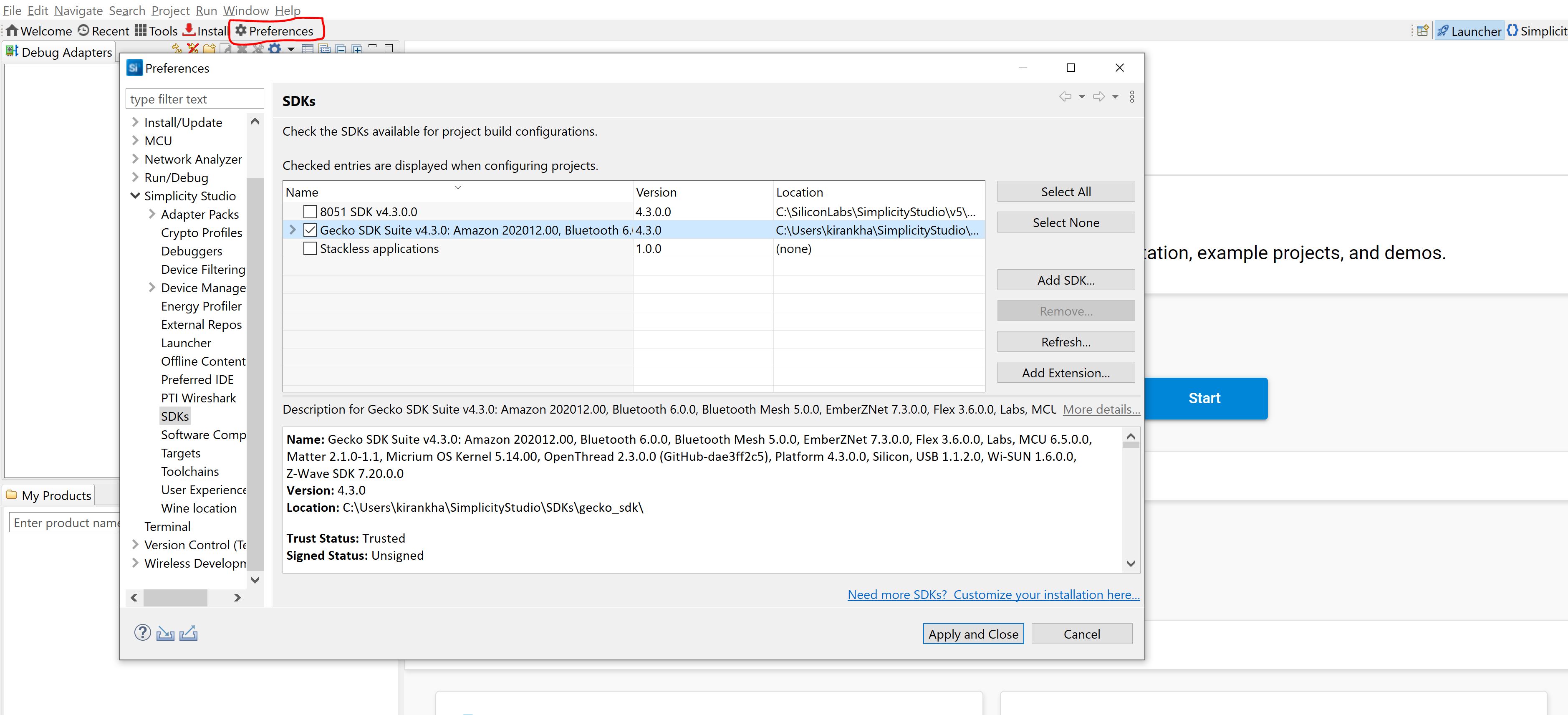Focus the type filter text field
This screenshot has width=1568, height=715.
coord(195,99)
